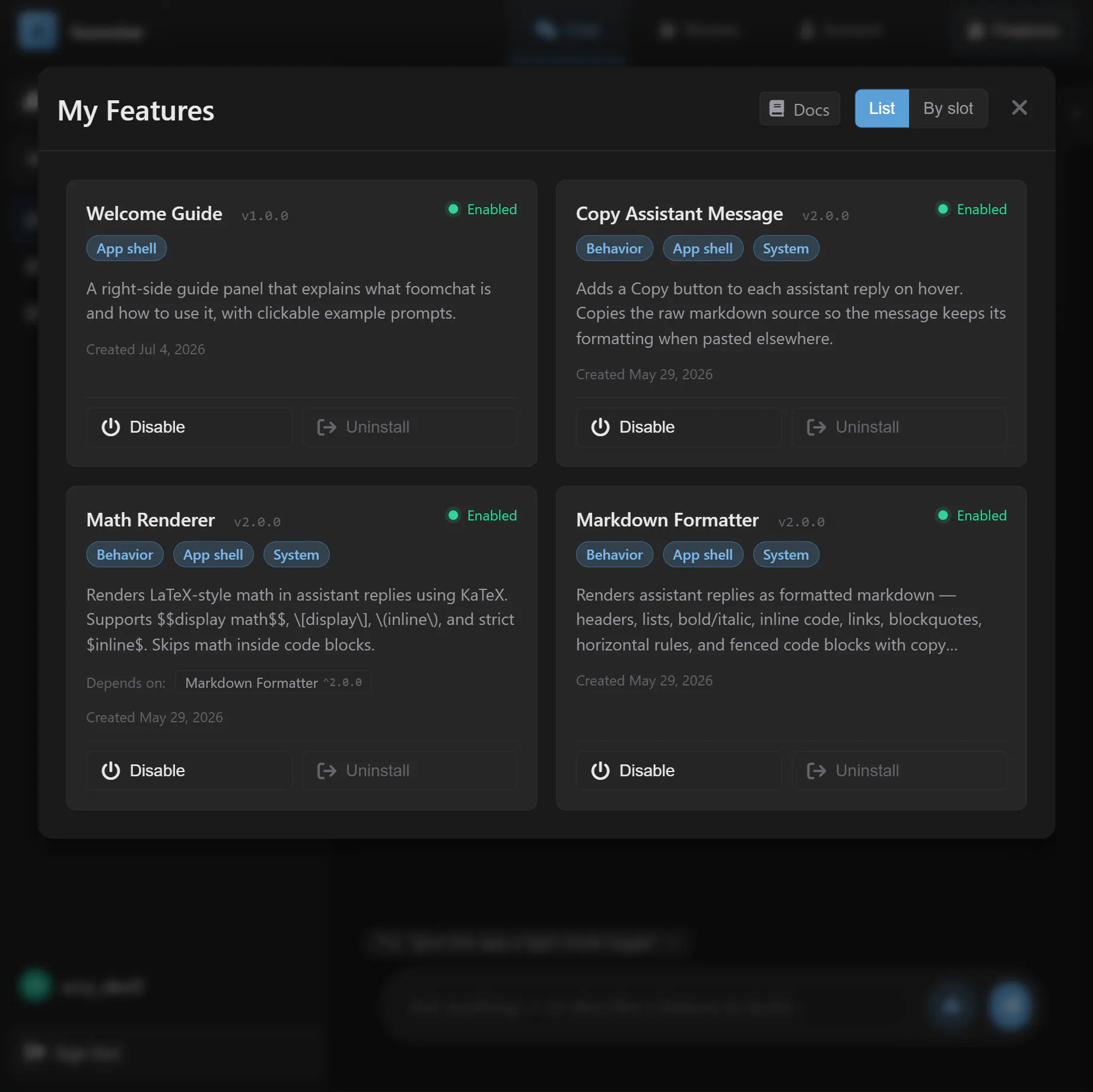This screenshot has width=1093, height=1092.
Task: Click the uninstall arrow icon on Math Renderer
Action: point(327,771)
